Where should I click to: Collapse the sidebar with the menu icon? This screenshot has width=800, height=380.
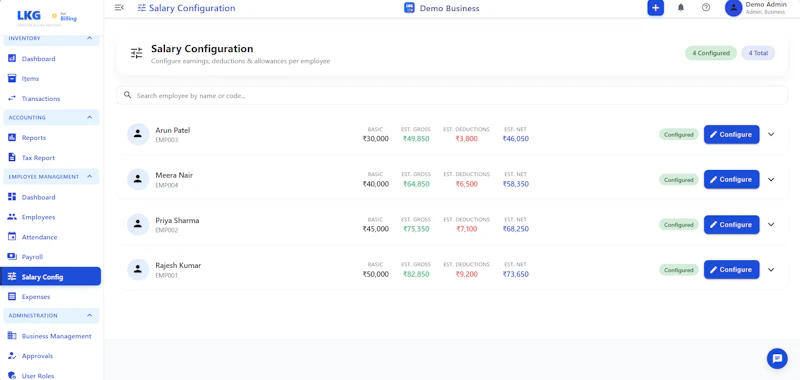[x=119, y=8]
